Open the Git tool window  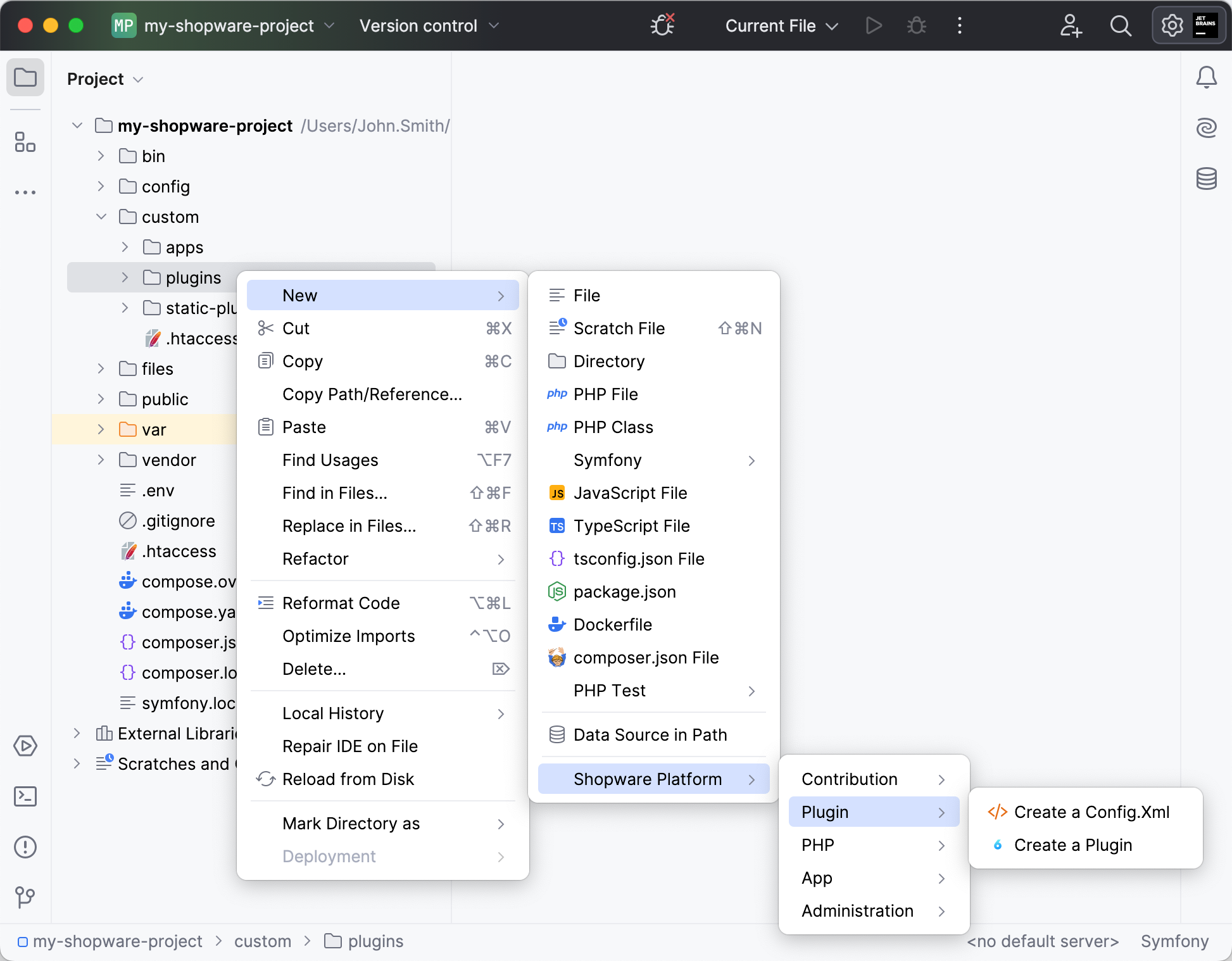pos(25,897)
